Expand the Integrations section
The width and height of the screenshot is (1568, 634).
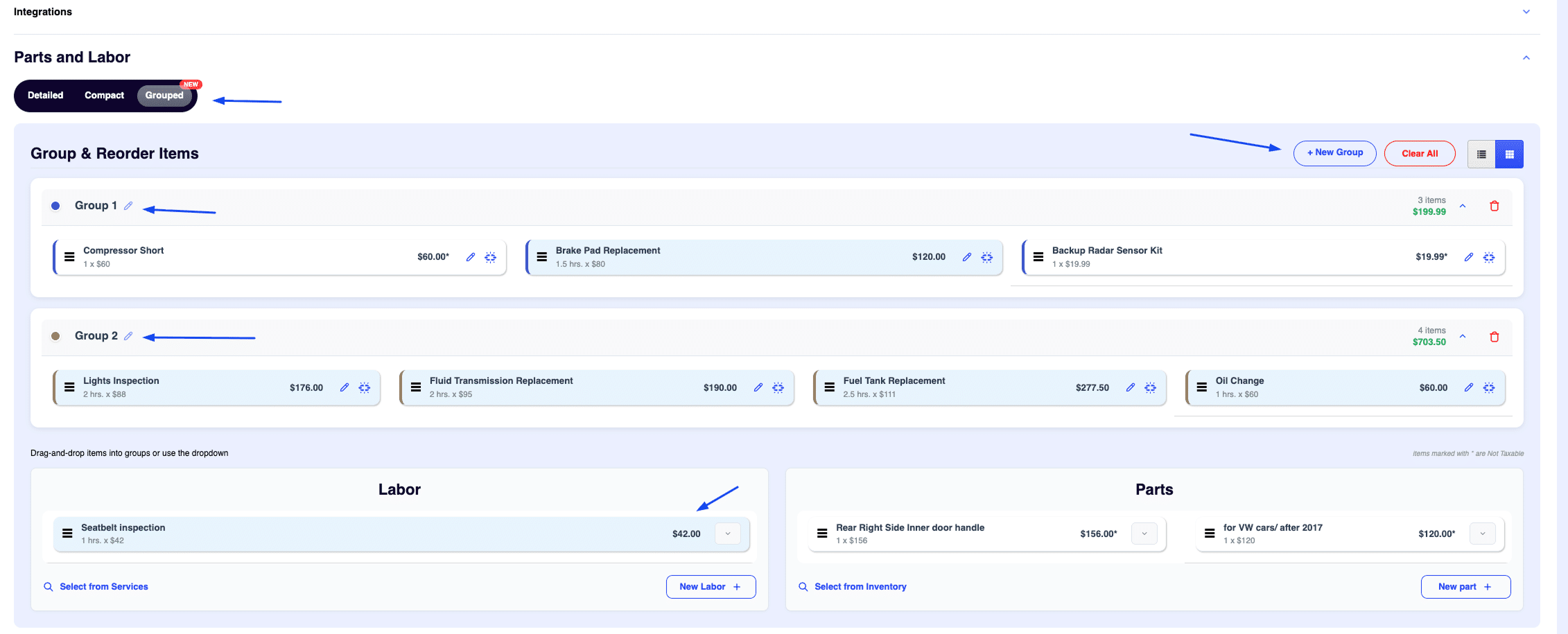pyautogui.click(x=1526, y=11)
